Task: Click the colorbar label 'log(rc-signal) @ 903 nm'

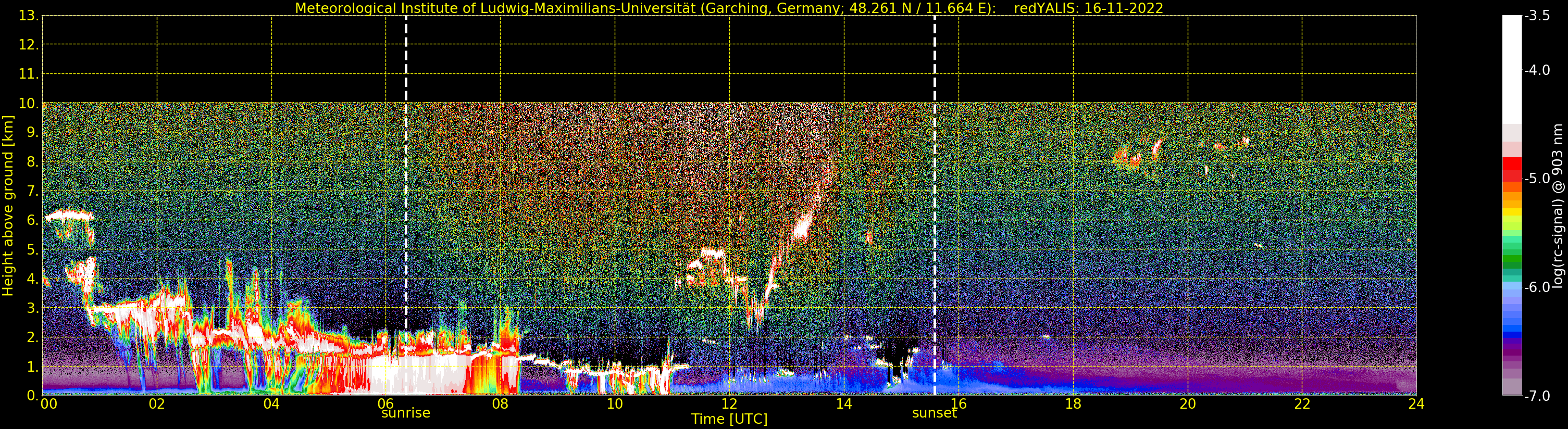Action: (x=1558, y=206)
